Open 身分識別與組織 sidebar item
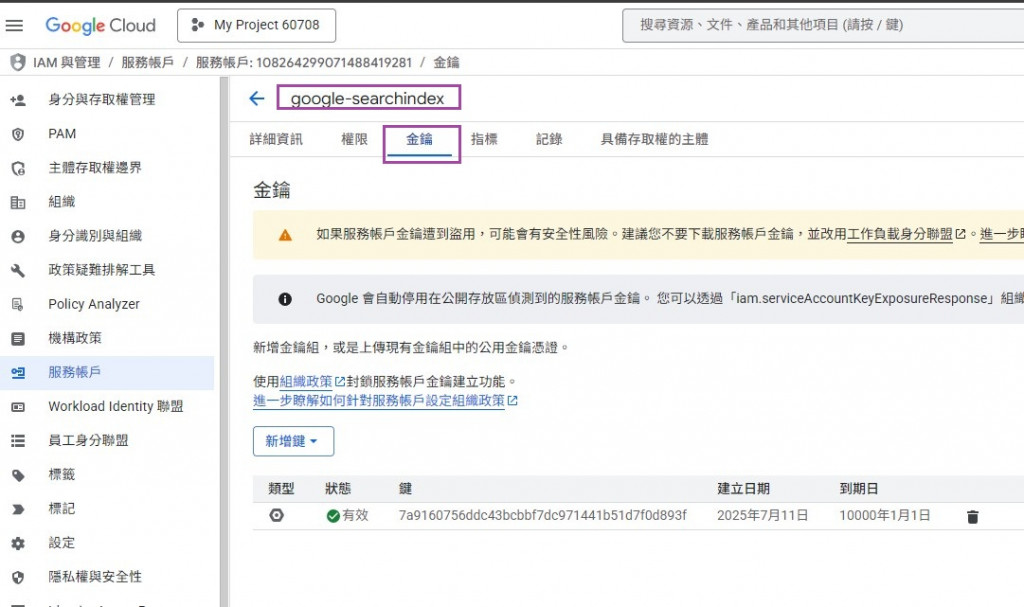Image resolution: width=1024 pixels, height=607 pixels. pos(95,235)
